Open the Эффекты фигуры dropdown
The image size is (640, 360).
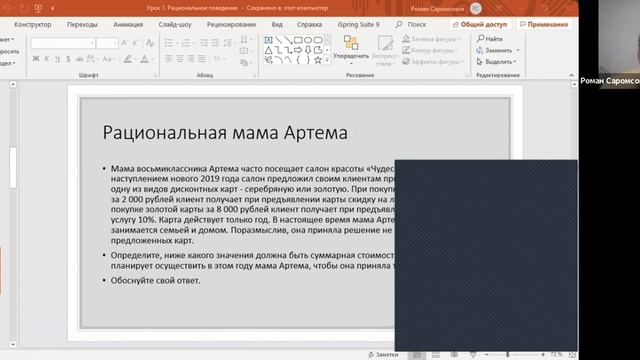tap(433, 62)
